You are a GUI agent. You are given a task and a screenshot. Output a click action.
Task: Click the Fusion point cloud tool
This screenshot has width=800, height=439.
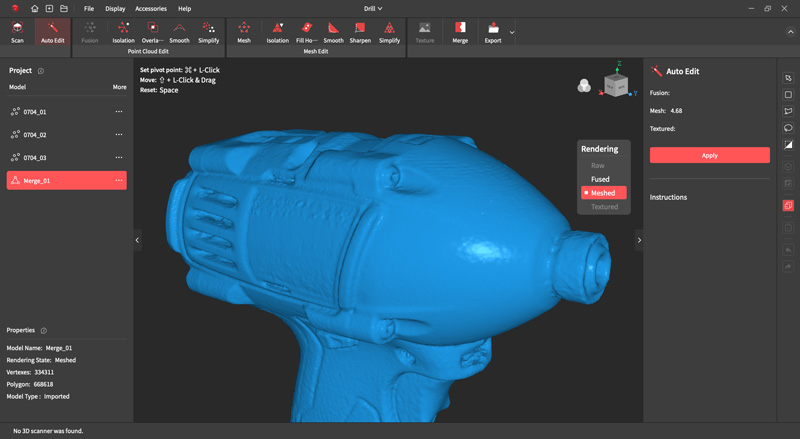click(x=90, y=32)
